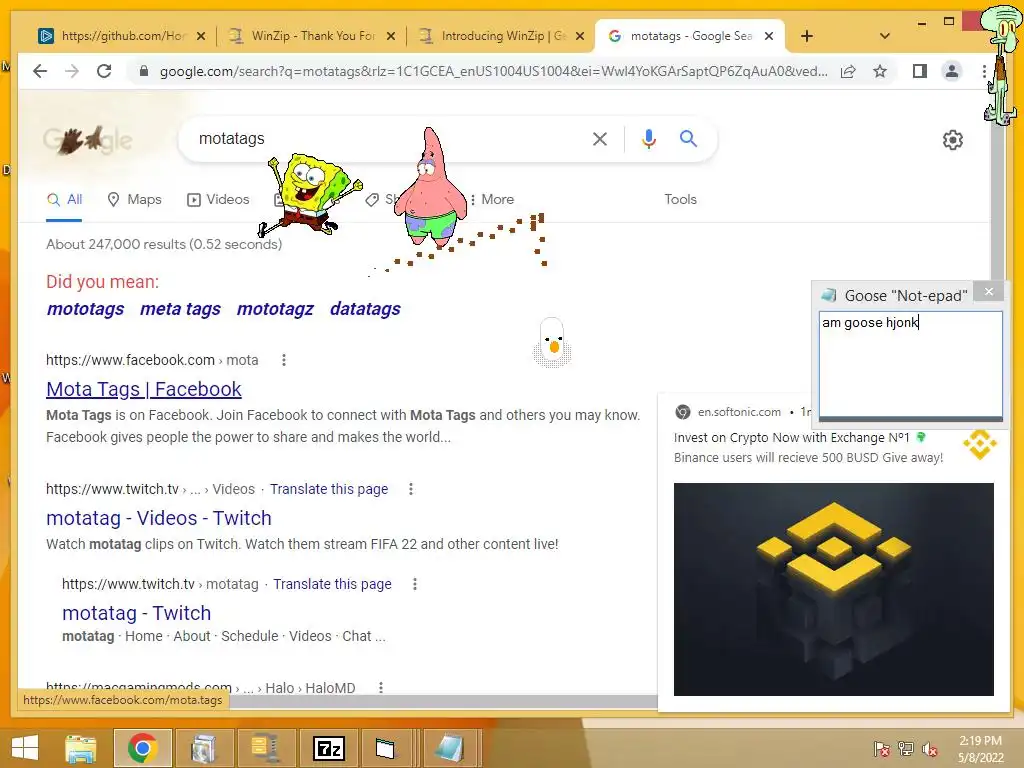Screen dimensions: 1024x768
Task: Click the datatags suggestion
Action: click(x=365, y=309)
